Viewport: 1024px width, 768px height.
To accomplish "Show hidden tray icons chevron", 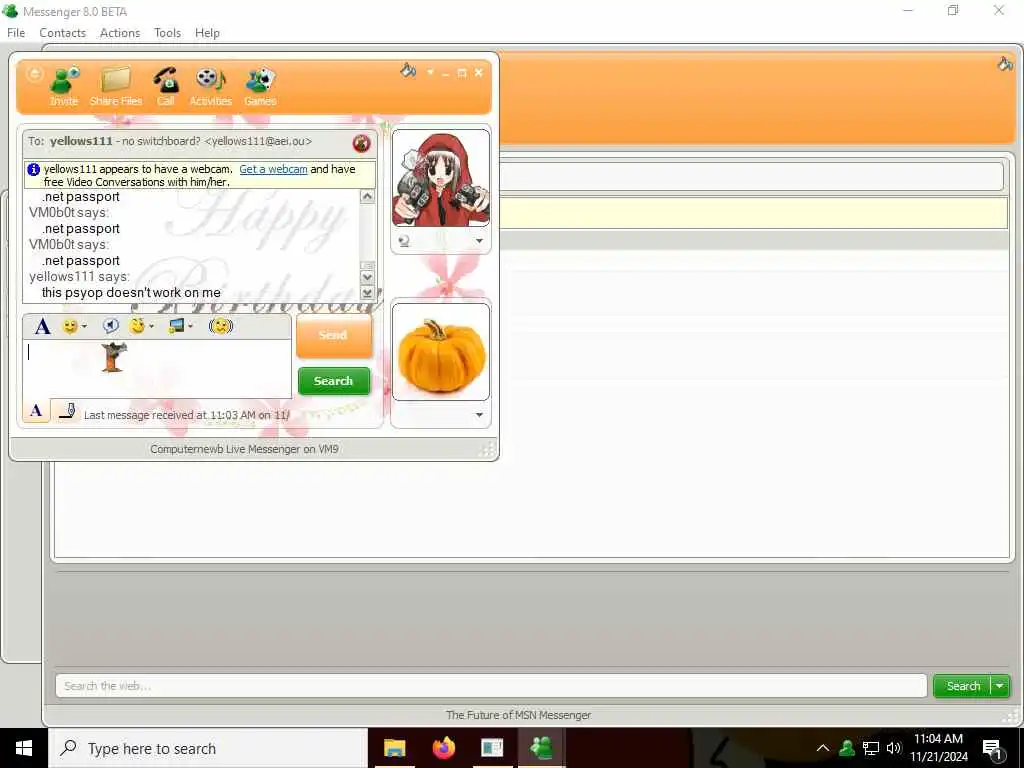I will click(x=823, y=748).
